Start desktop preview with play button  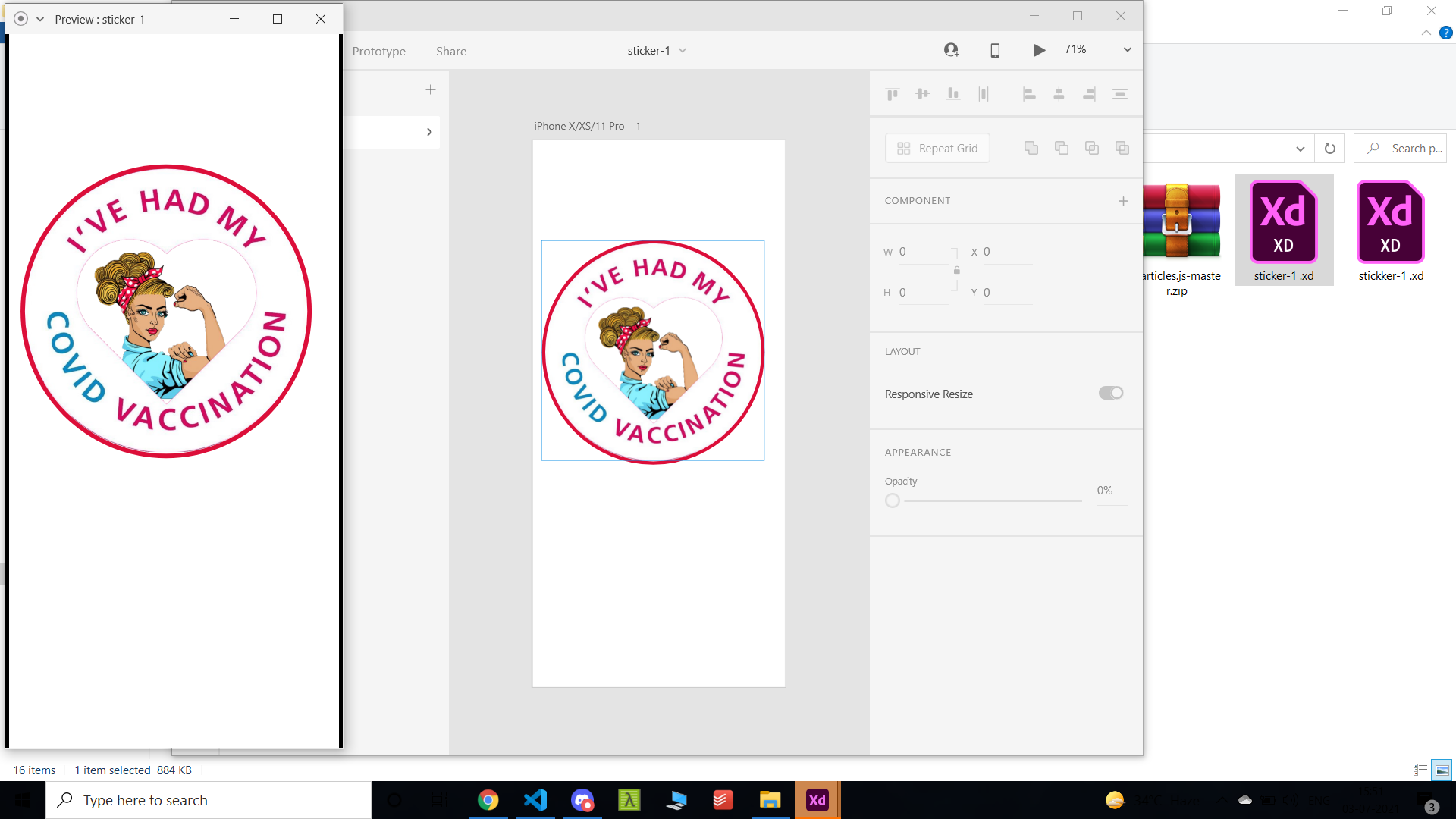pos(1039,50)
